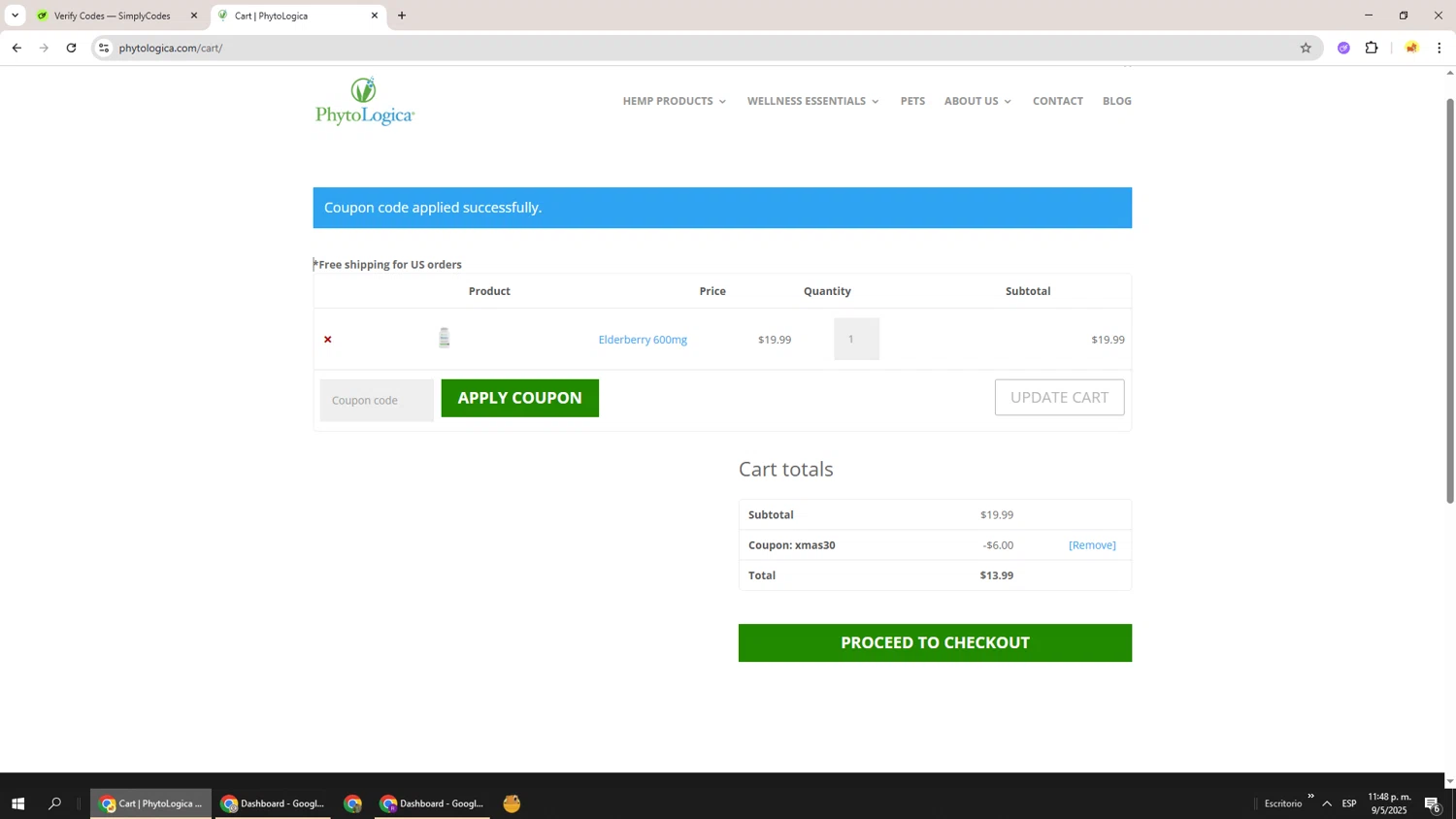The height and width of the screenshot is (819, 1456).
Task: Open the Elderberry 600mg product link
Action: [x=643, y=340]
